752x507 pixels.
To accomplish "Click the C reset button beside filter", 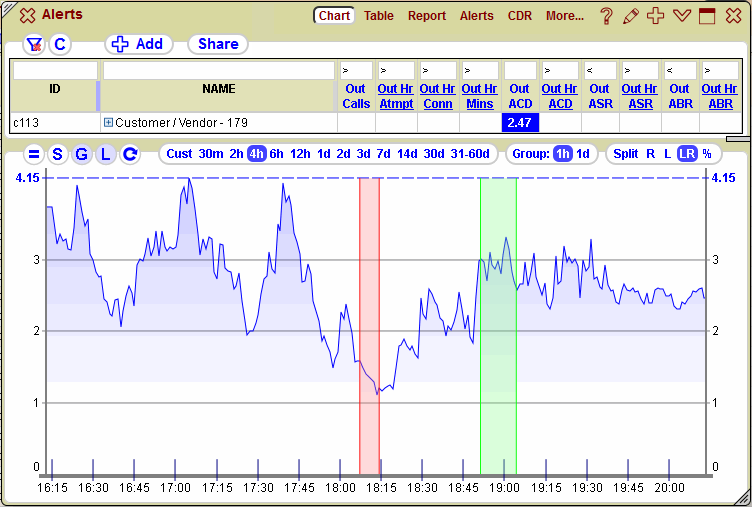I will click(x=60, y=44).
